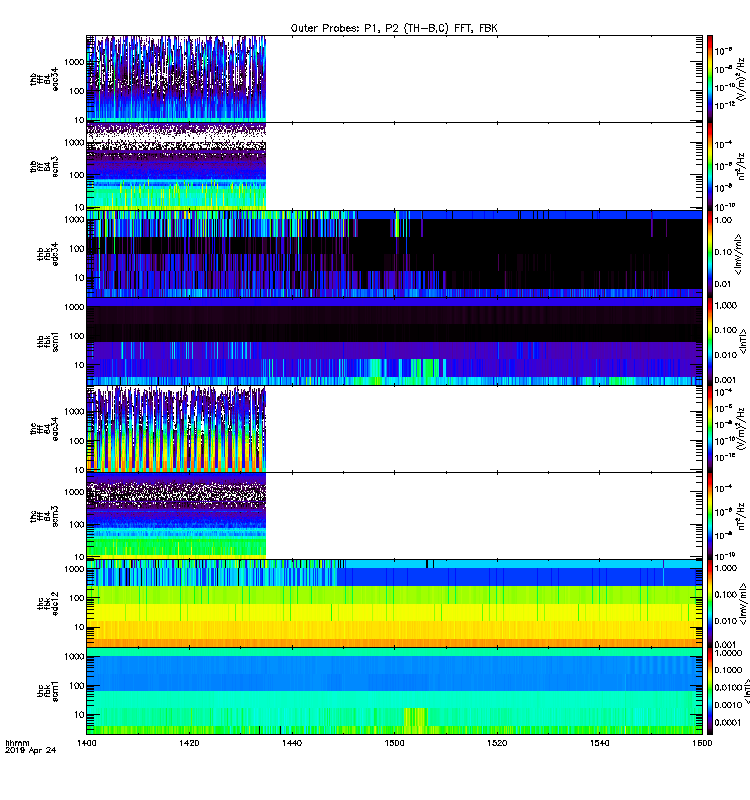Click the 'thb fbk scm1' y-axis label
The width and height of the screenshot is (750, 800).
tap(48, 341)
